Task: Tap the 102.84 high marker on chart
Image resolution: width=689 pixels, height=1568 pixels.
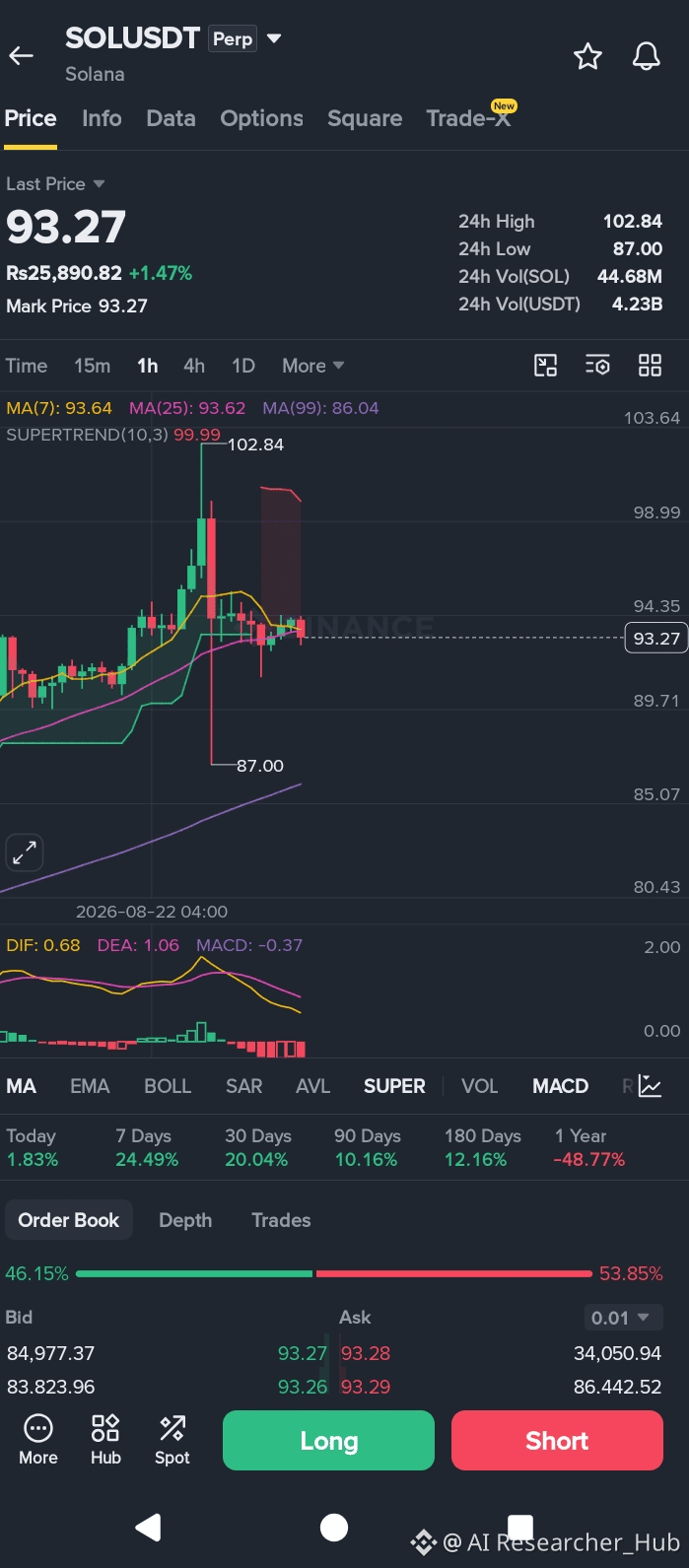Action: click(255, 444)
